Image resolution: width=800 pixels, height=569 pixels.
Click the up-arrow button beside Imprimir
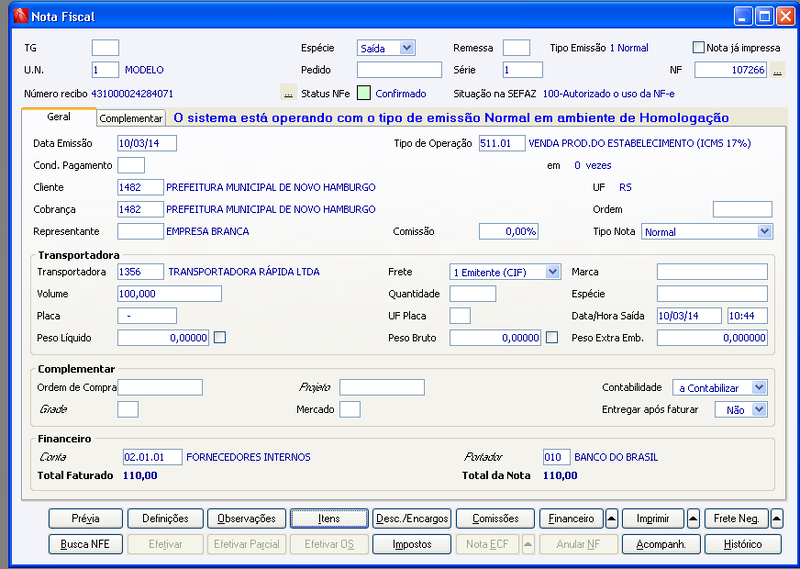[693, 518]
